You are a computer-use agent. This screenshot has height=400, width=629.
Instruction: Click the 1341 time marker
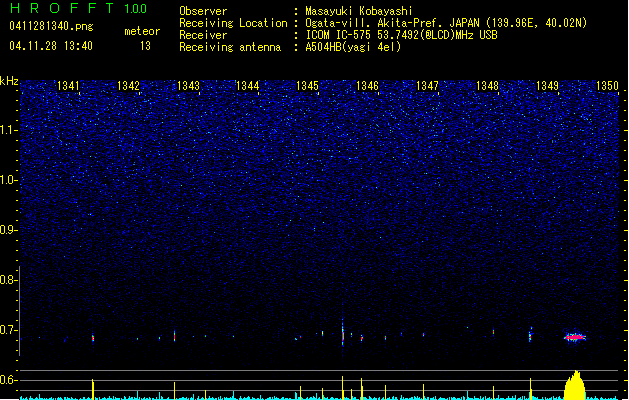click(x=68, y=85)
